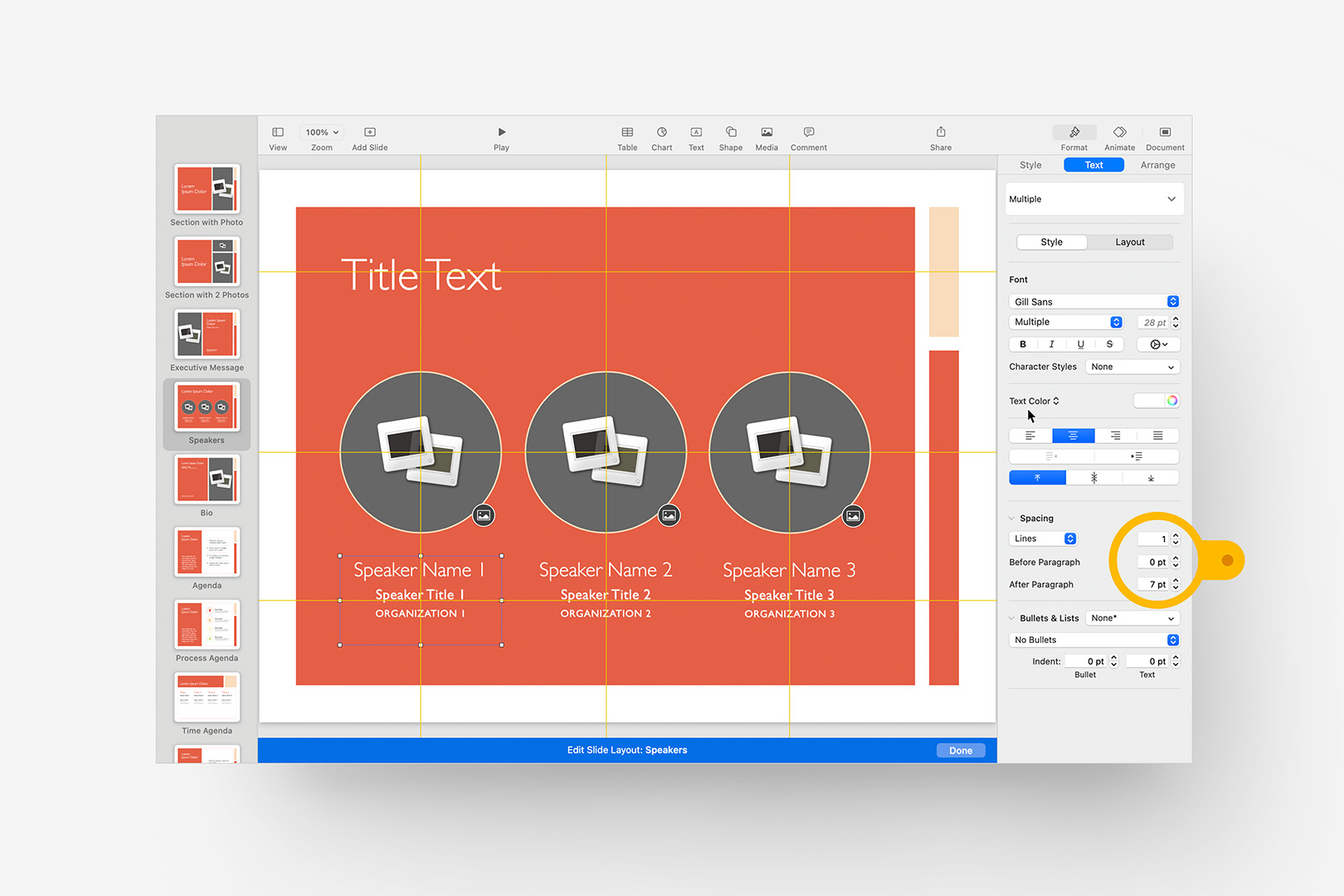Viewport: 1344px width, 896px height.
Task: Enable underline for the selected text
Action: click(x=1080, y=343)
